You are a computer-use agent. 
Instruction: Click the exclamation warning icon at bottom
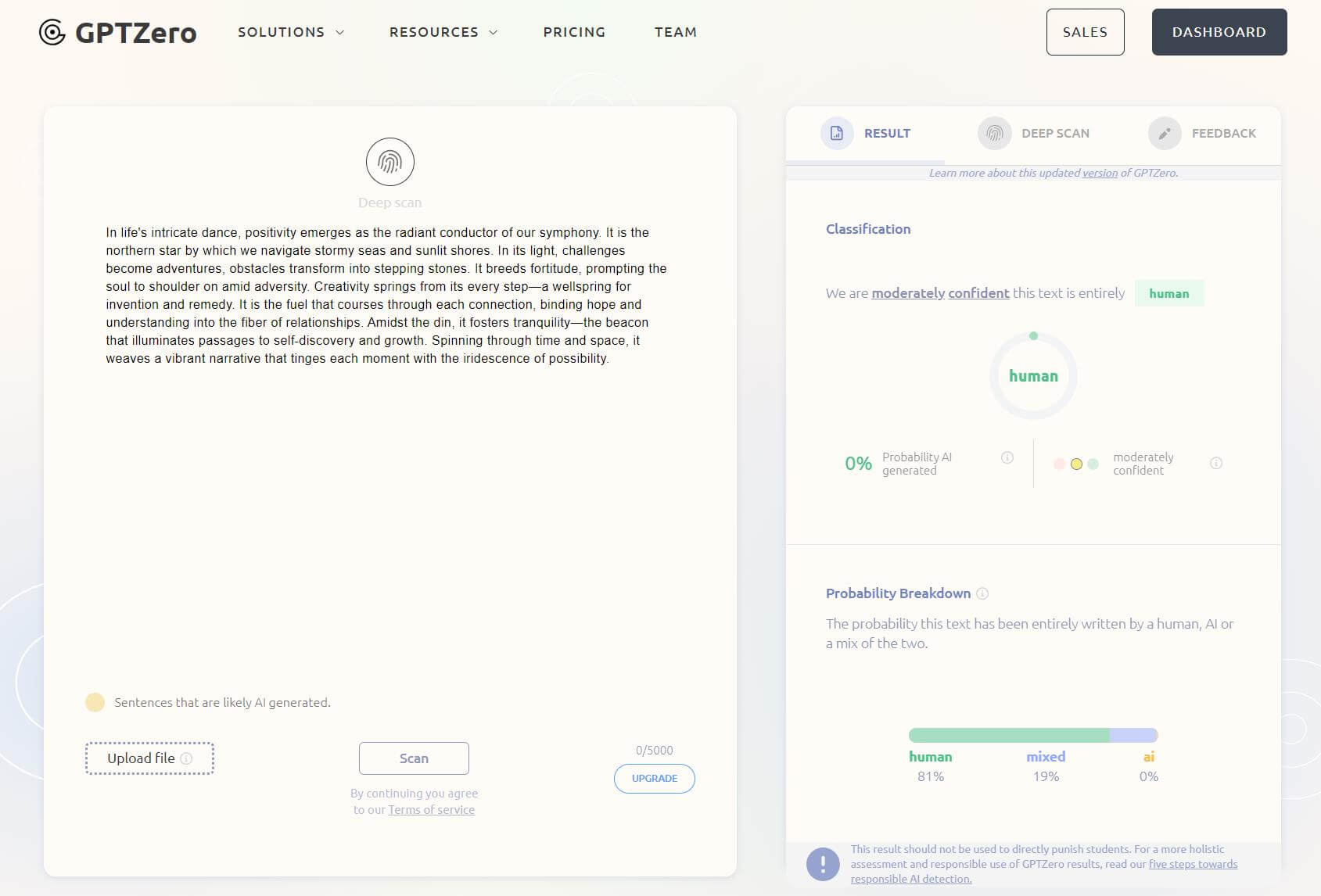823,864
